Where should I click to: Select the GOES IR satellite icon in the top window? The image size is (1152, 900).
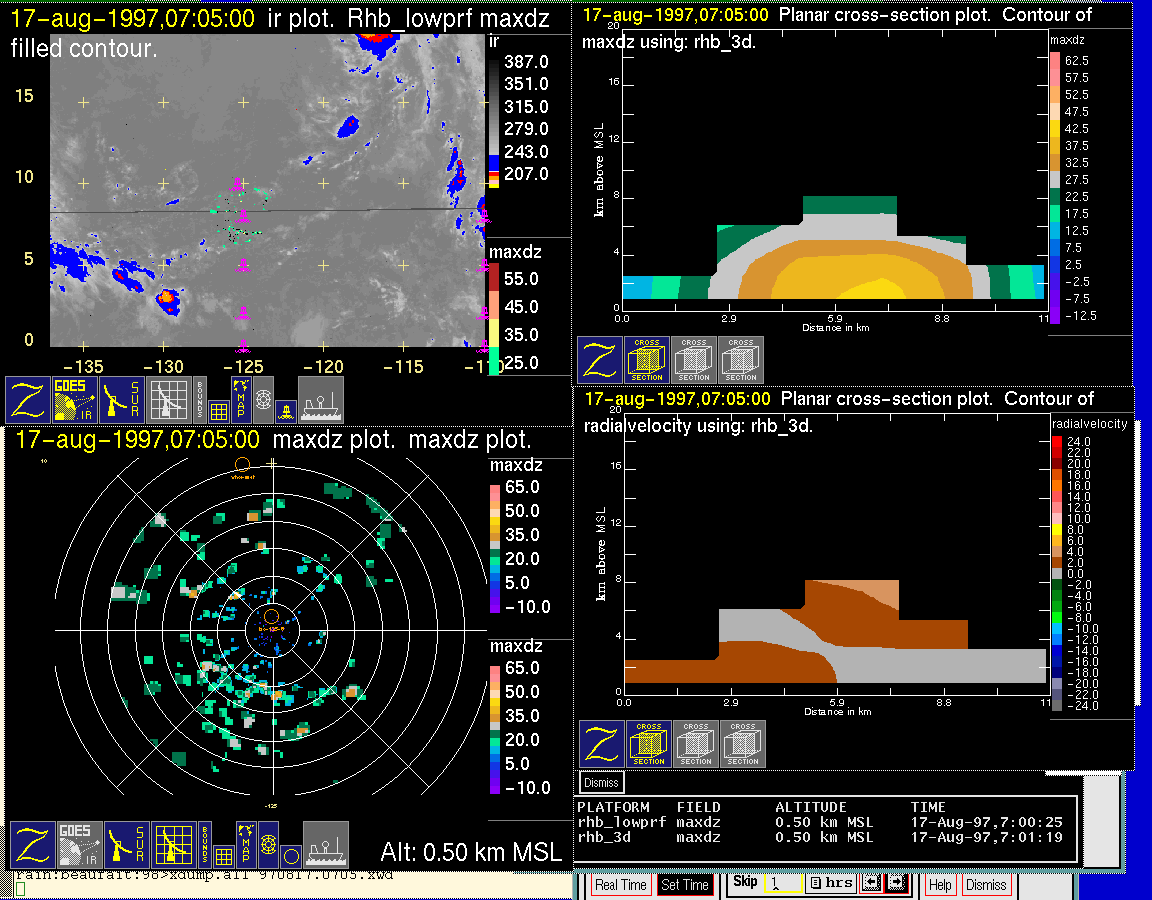pos(76,400)
